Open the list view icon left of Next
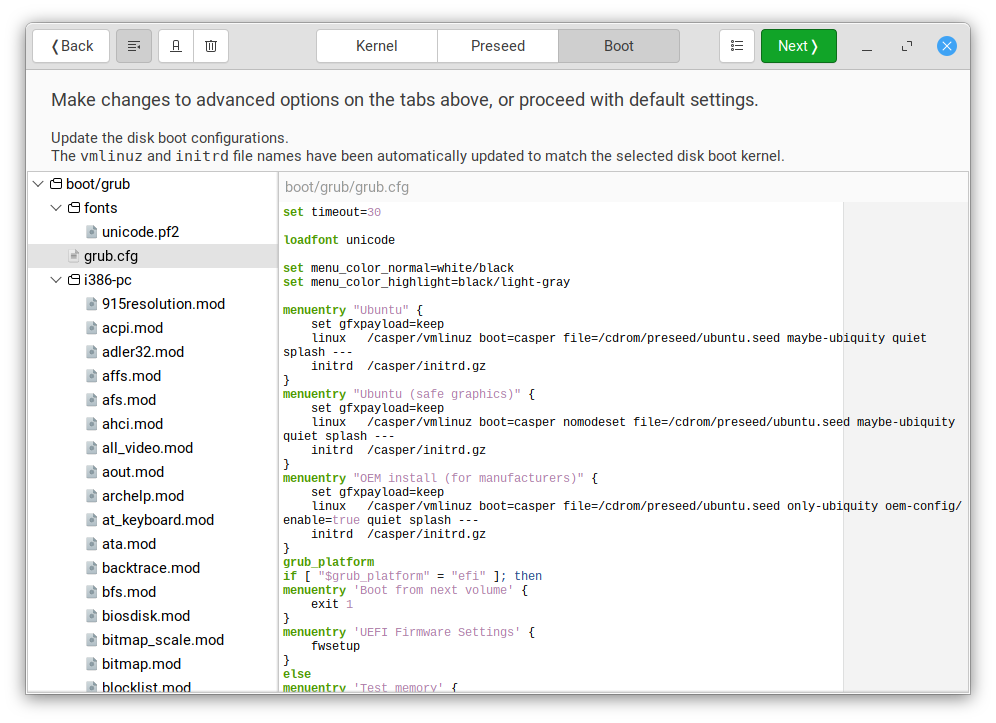Viewport: 996px width, 723px height. pos(737,45)
